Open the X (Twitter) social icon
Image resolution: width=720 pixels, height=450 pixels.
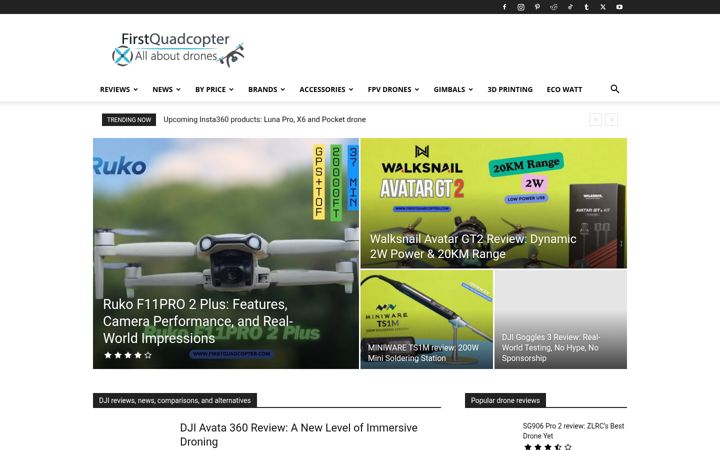603,7
